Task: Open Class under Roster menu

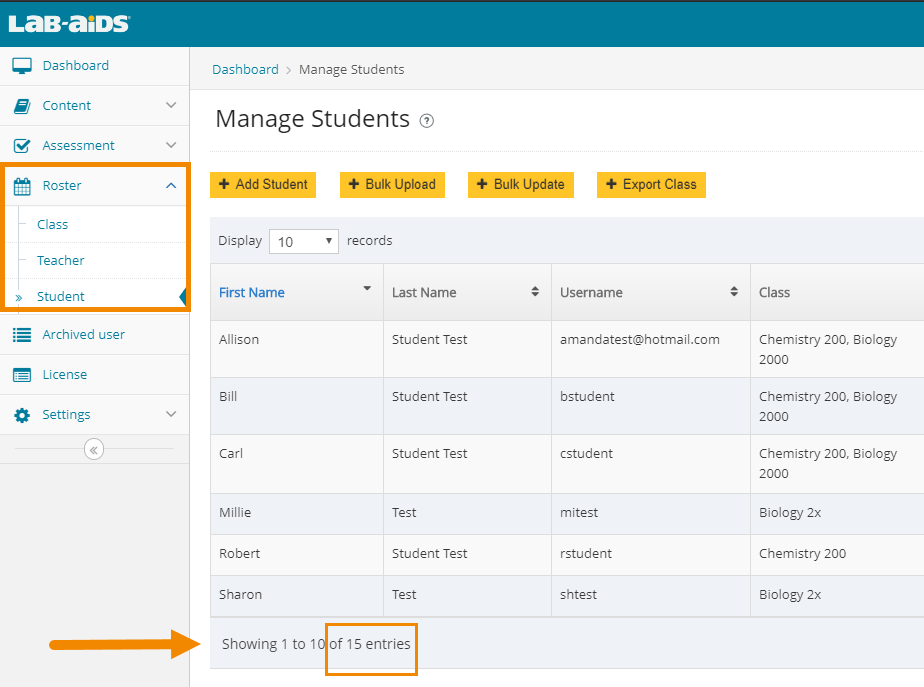Action: tap(53, 225)
